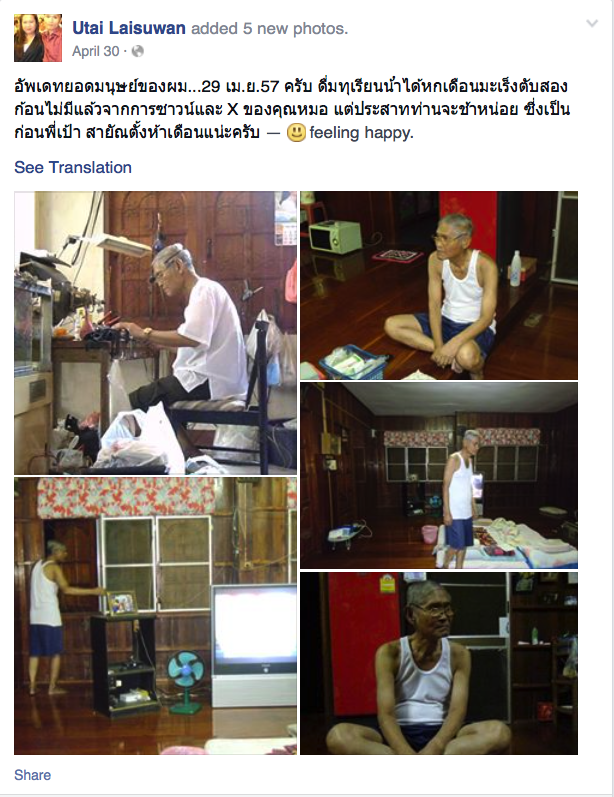Click the See Translation link
This screenshot has height=797, width=614.
pos(73,167)
